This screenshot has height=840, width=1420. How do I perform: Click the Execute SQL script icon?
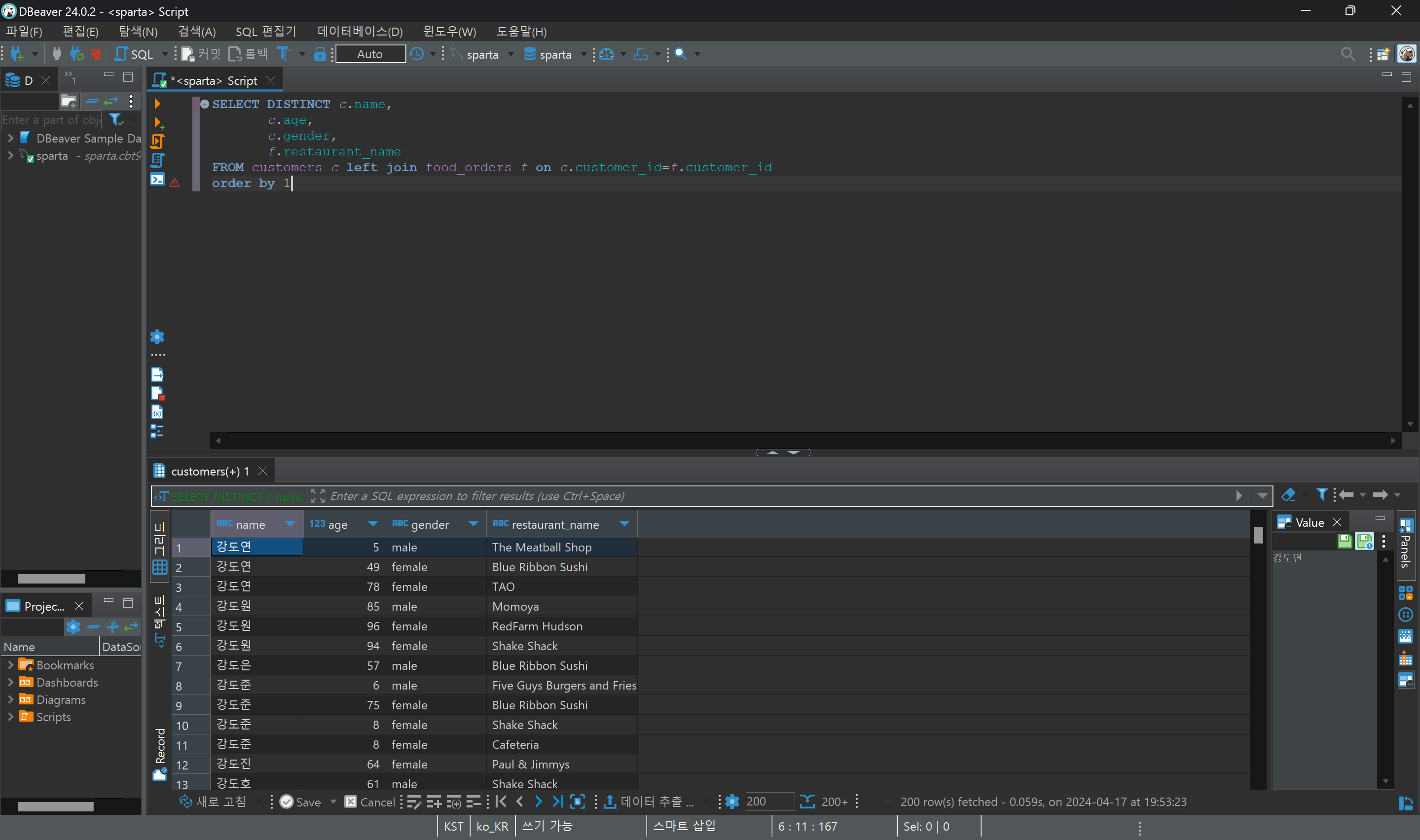point(157,141)
